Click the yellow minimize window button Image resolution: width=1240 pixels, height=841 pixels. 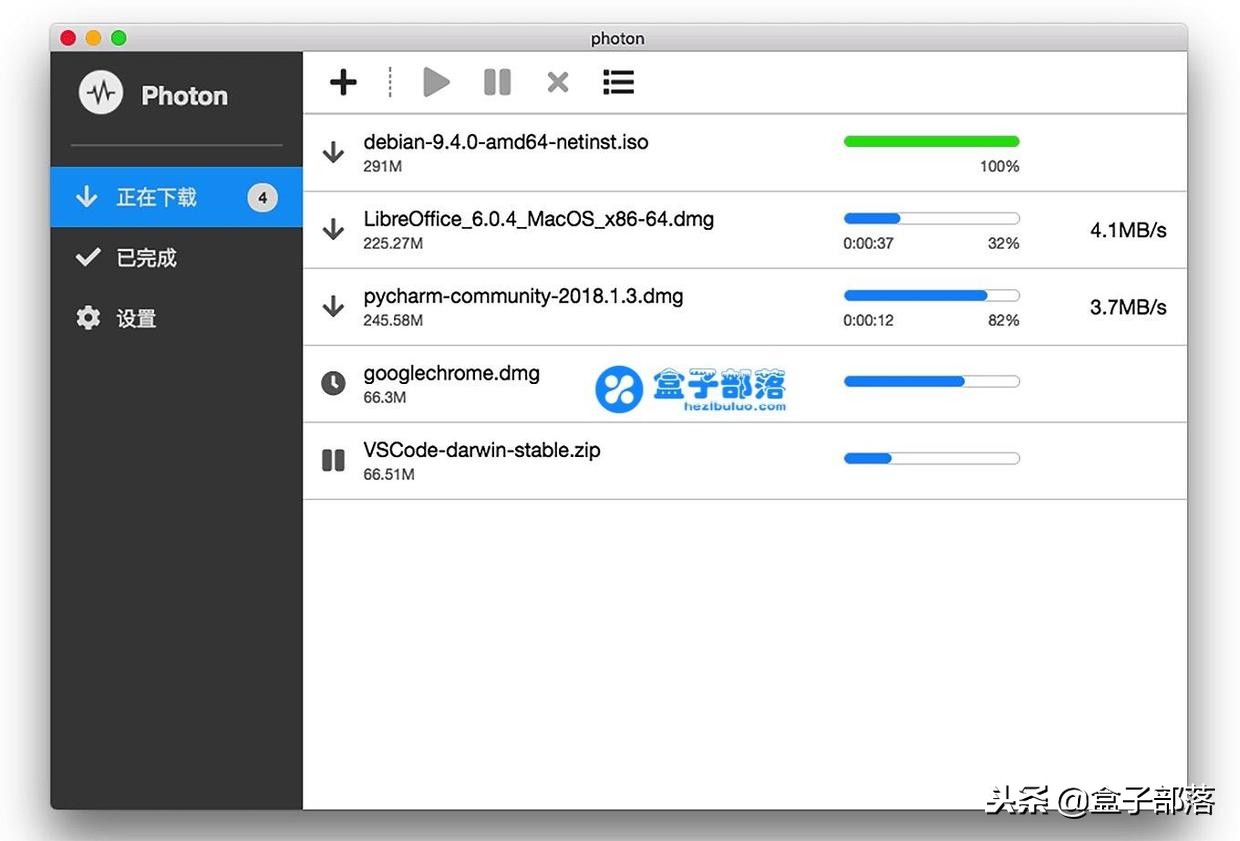[94, 38]
